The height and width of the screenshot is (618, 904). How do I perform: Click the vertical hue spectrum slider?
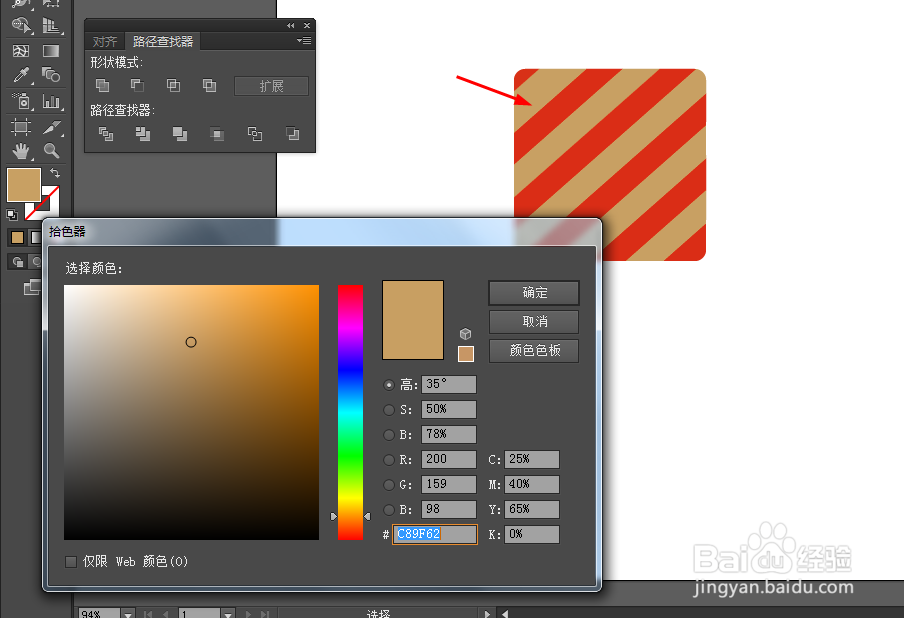[350, 412]
